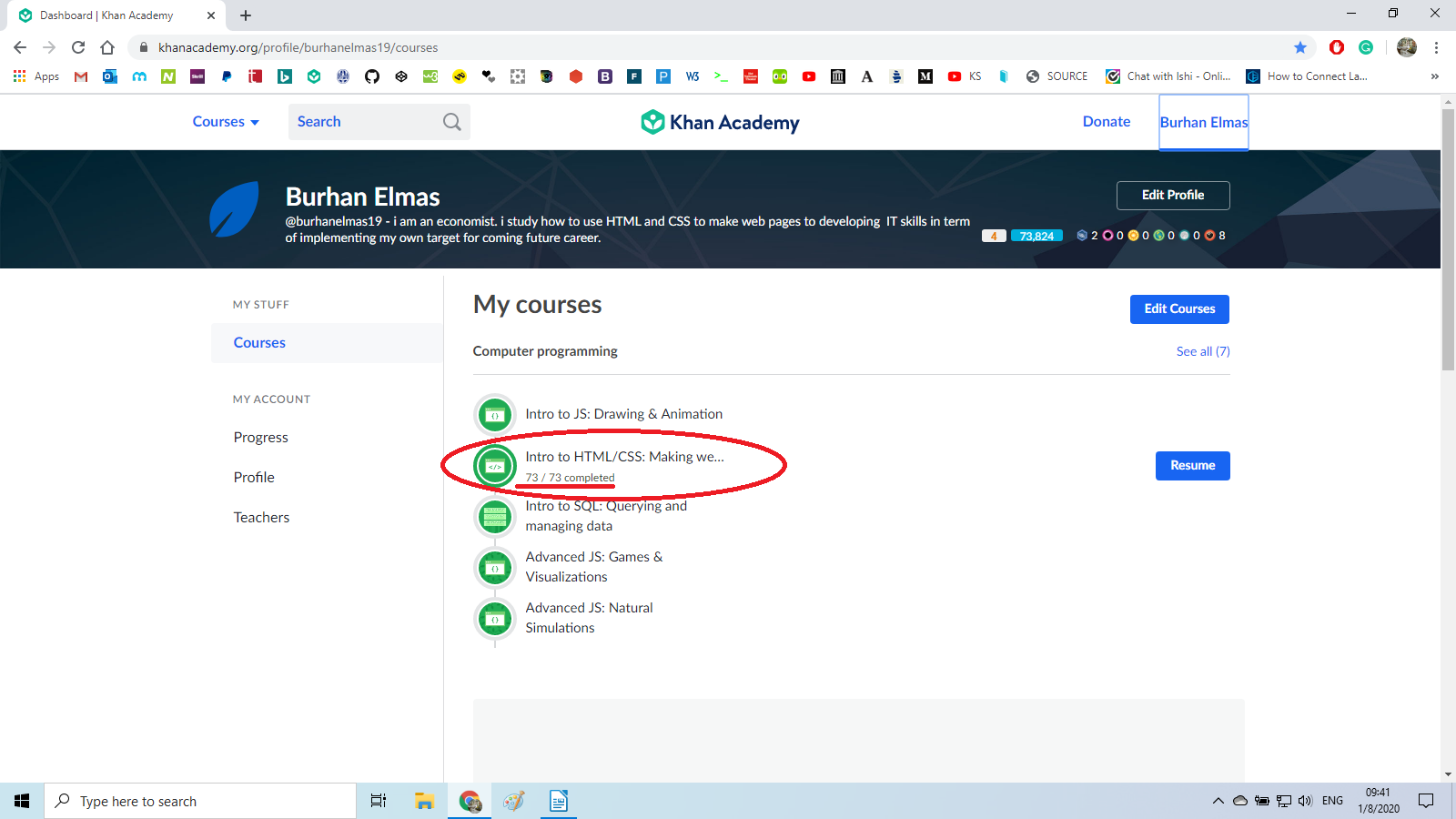Open the Gmail bookmark
1456x819 pixels.
click(81, 76)
